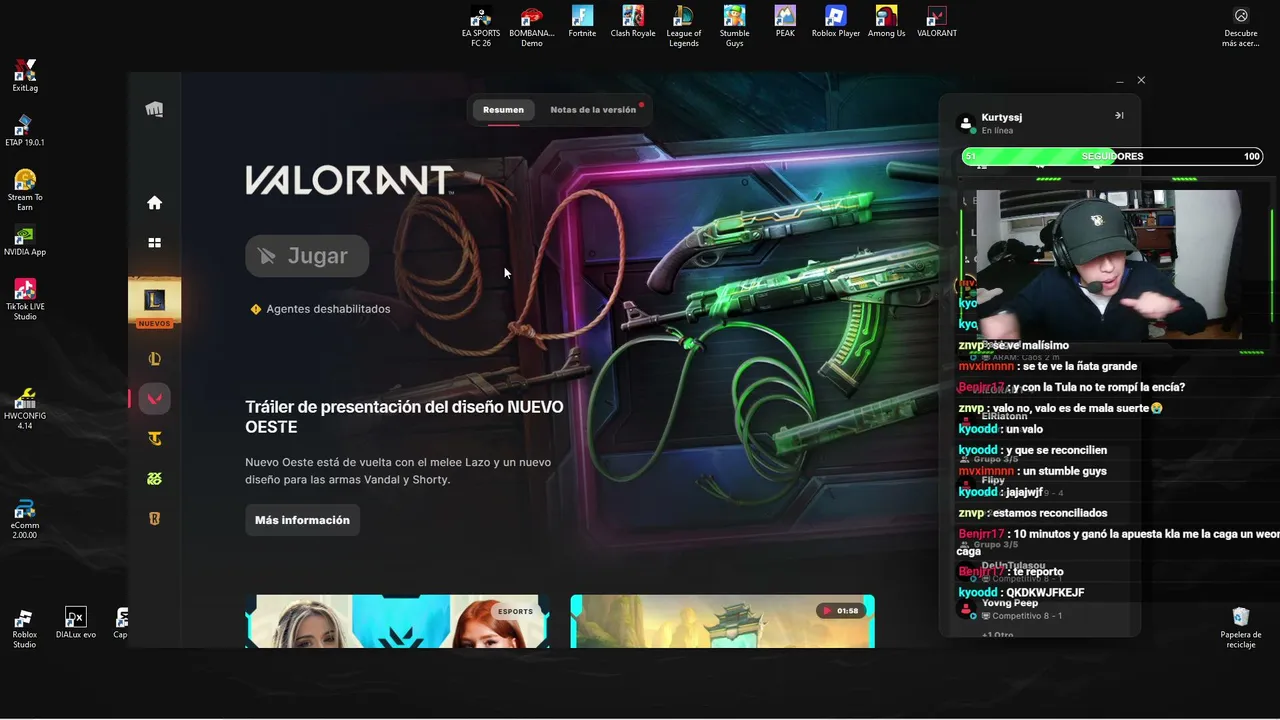Screen dimensions: 1280x720
Task: Open ETAP 19.0.1 desktop shortcut
Action: 25,130
